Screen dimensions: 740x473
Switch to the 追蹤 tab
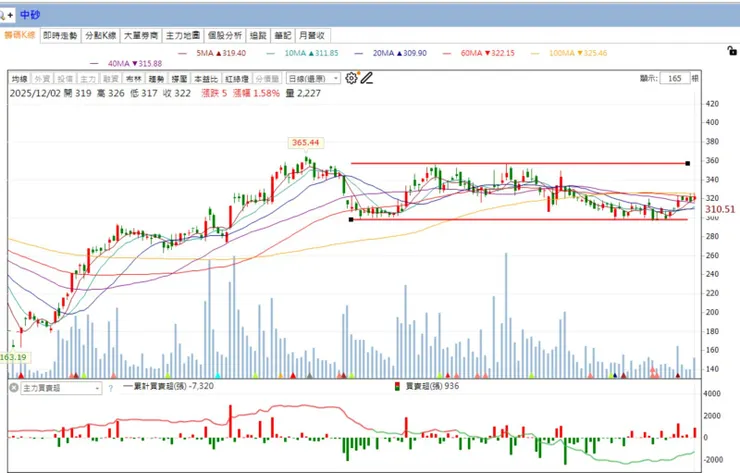258,35
